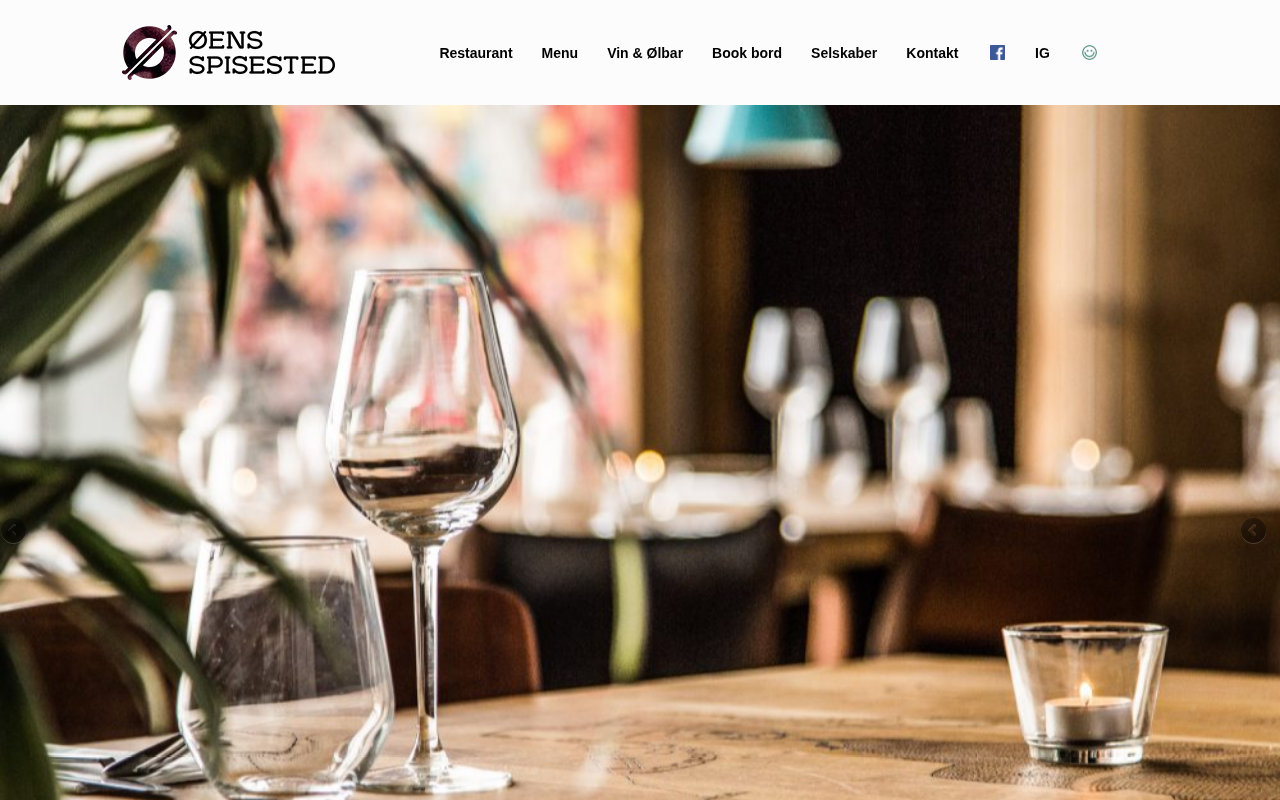The image size is (1280, 800).
Task: Advance to the next slideshow image
Action: [1253, 530]
